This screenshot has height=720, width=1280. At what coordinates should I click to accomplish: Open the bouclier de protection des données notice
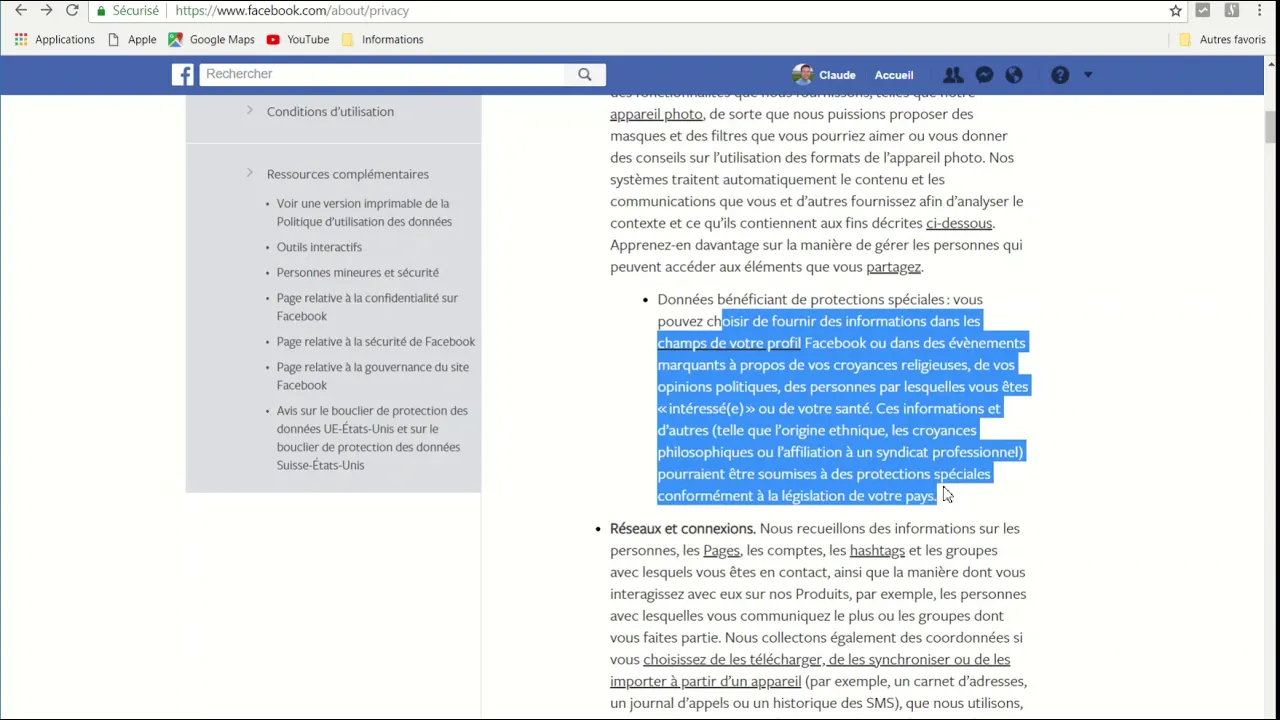tap(372, 438)
